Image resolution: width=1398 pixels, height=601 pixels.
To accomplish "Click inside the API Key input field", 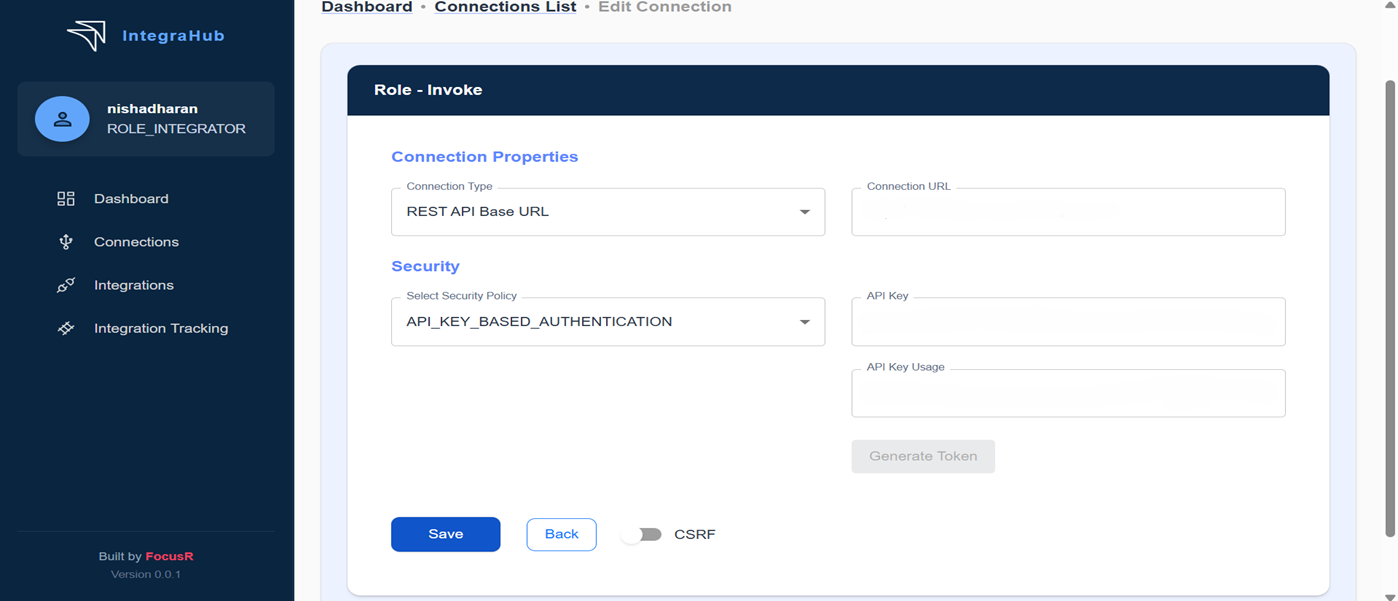I will coord(1067,321).
